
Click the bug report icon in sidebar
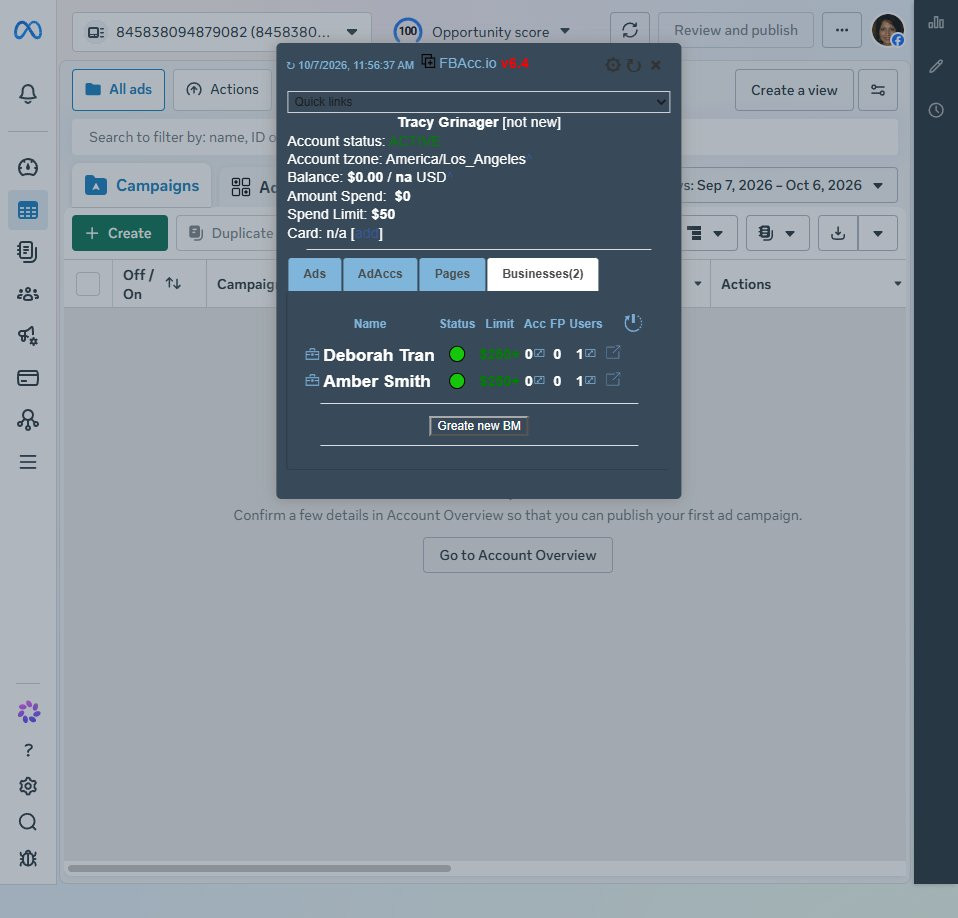pos(27,859)
